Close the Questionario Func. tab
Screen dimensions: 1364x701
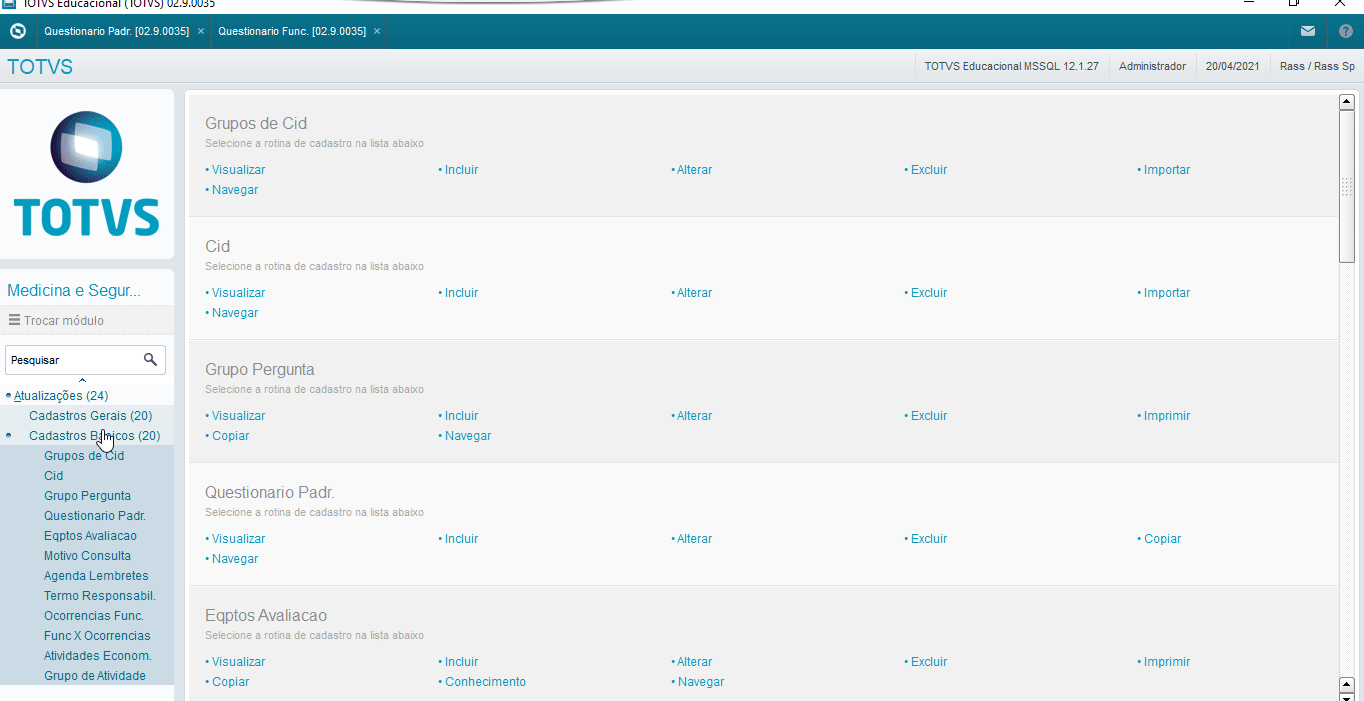(x=377, y=32)
